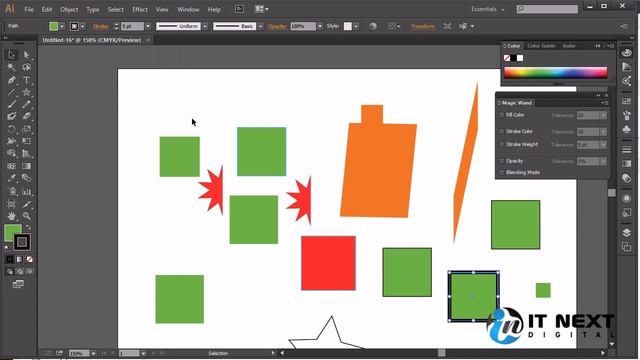Select the Line Segment tool
The image size is (640, 360).
pos(11,92)
